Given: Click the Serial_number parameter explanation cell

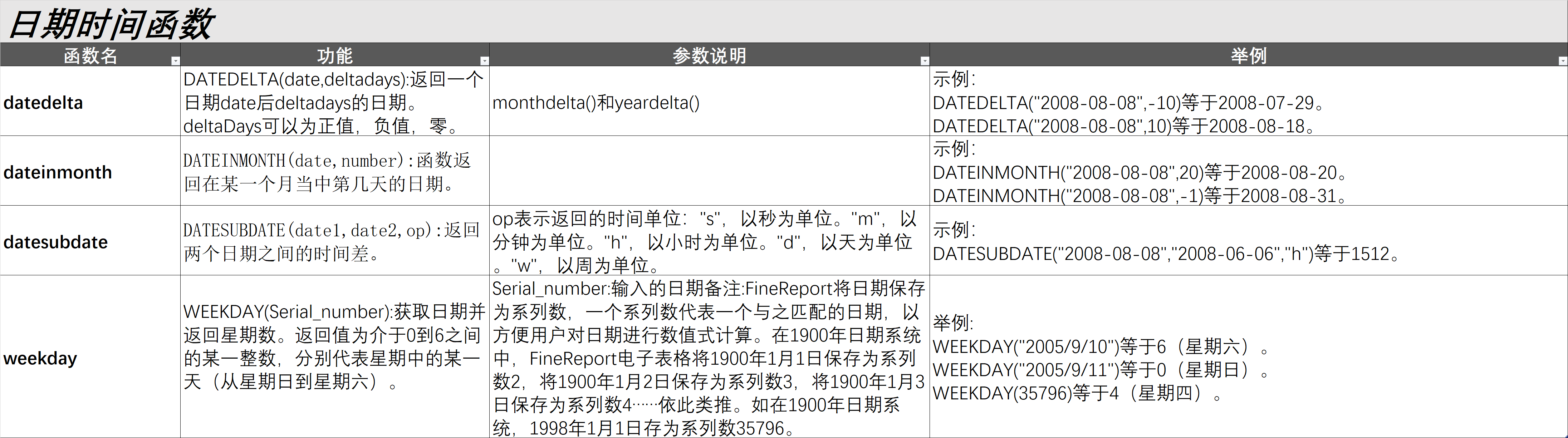Looking at the screenshot, I should (x=709, y=358).
